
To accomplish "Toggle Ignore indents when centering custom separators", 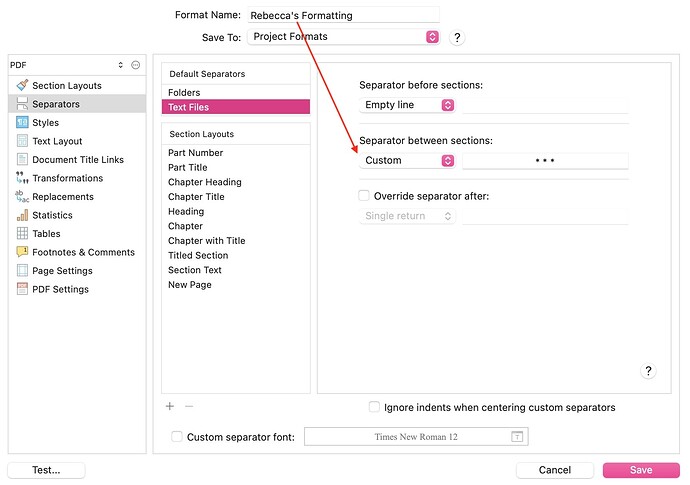I will tap(374, 407).
